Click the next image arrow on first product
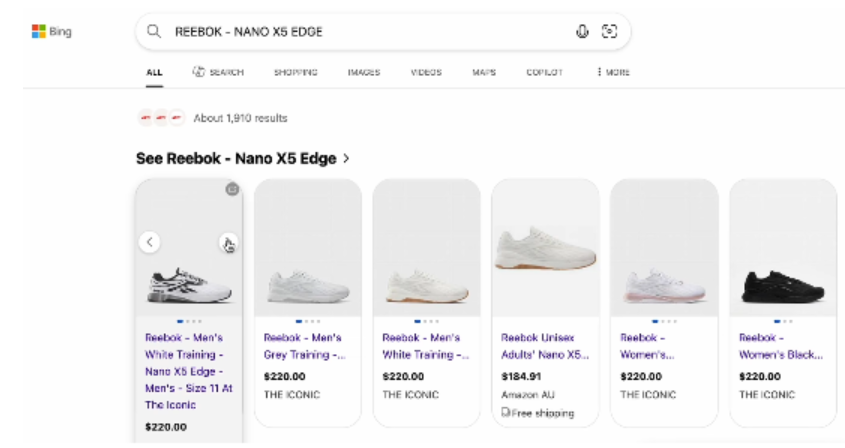 click(228, 242)
